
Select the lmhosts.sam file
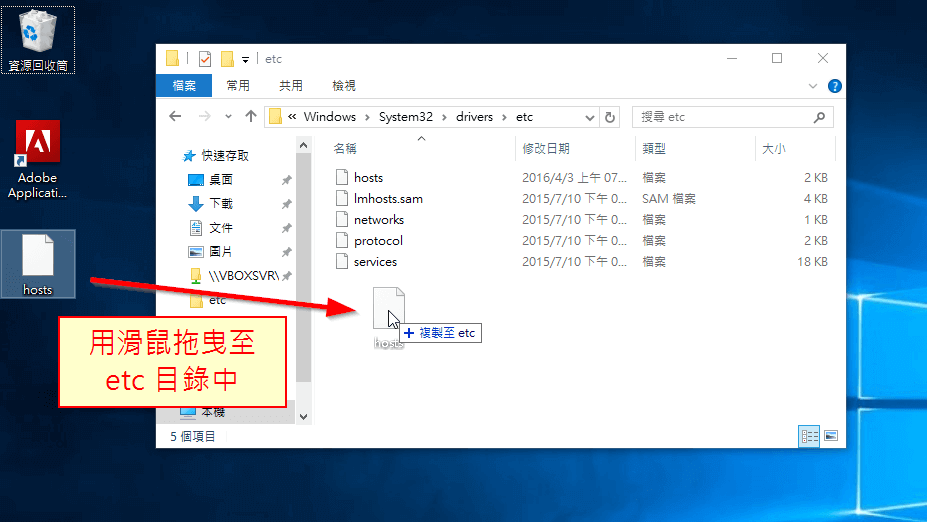tap(388, 199)
